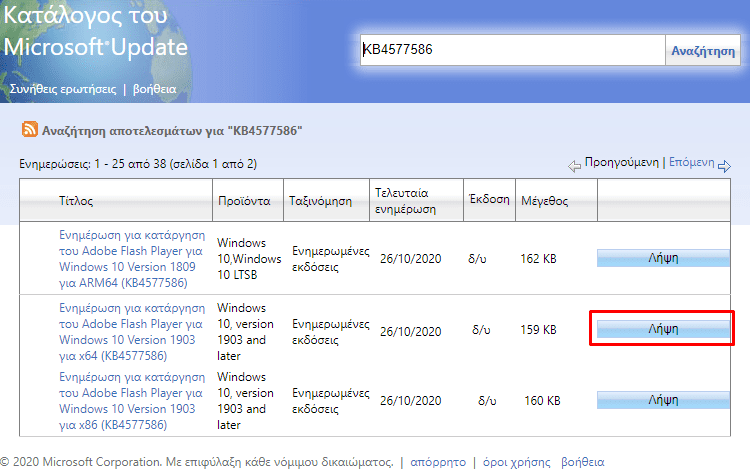The width and height of the screenshot is (750, 469).
Task: Click Ενημερωμένες εκδόσεις in the ARM64 row
Action: 331,259
